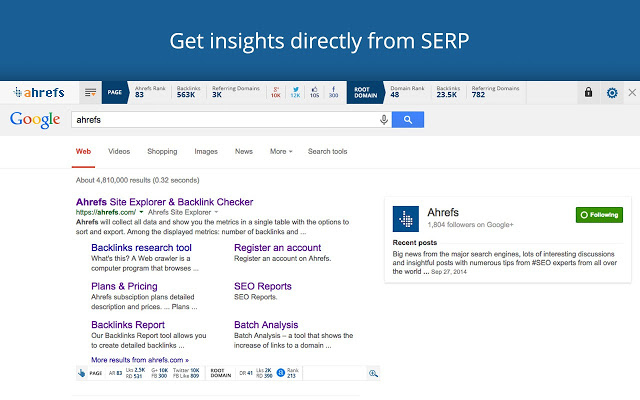Click the Recent posts snippet text

point(504,262)
